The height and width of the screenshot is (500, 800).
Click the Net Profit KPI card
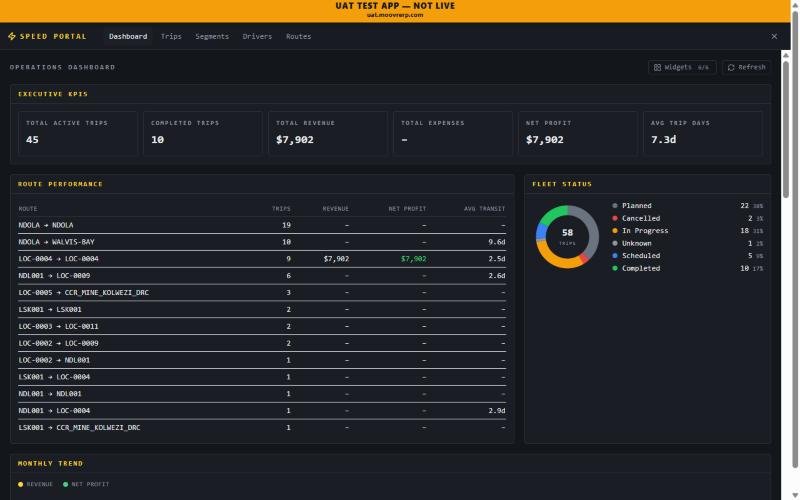(x=578, y=133)
